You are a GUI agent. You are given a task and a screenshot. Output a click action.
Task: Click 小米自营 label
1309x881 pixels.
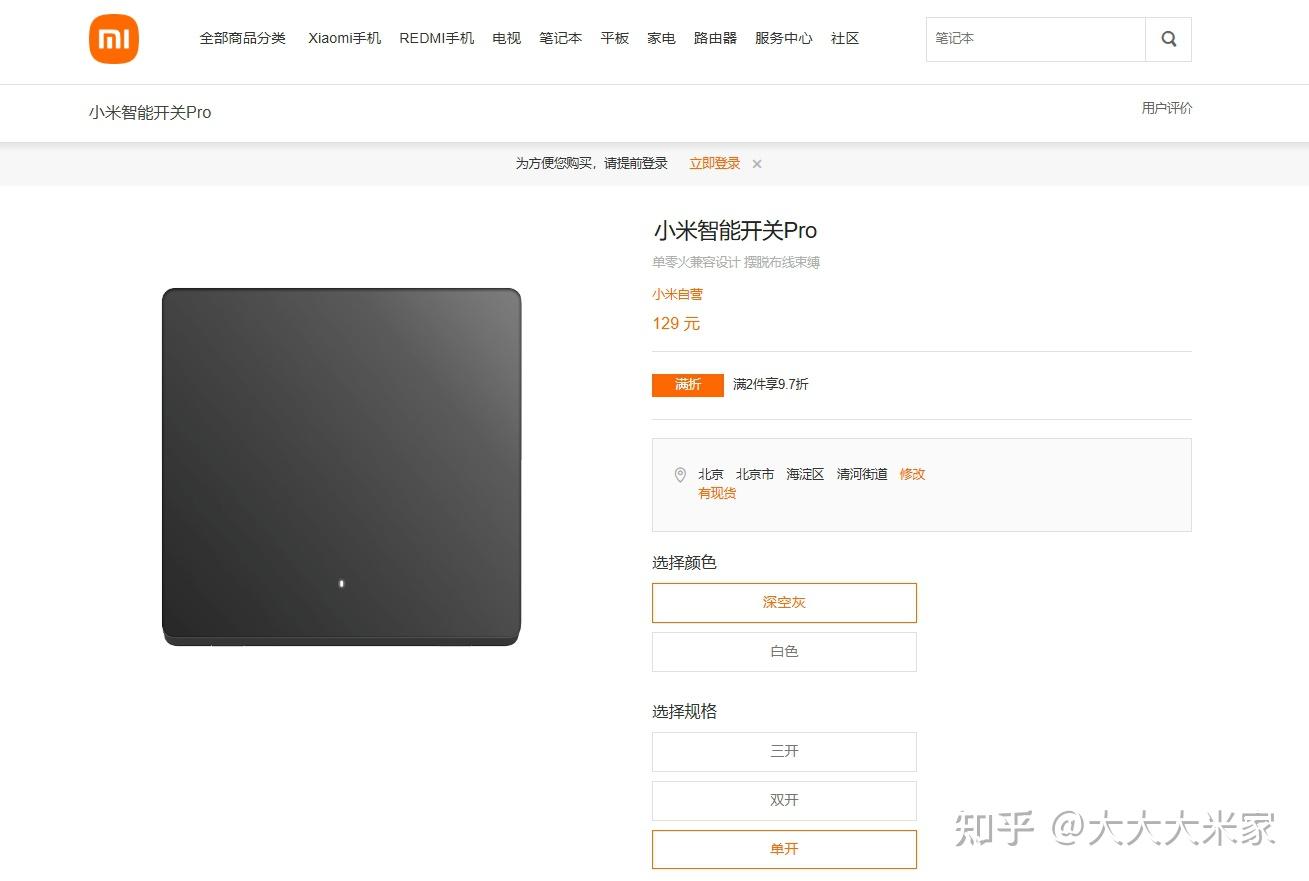(677, 295)
